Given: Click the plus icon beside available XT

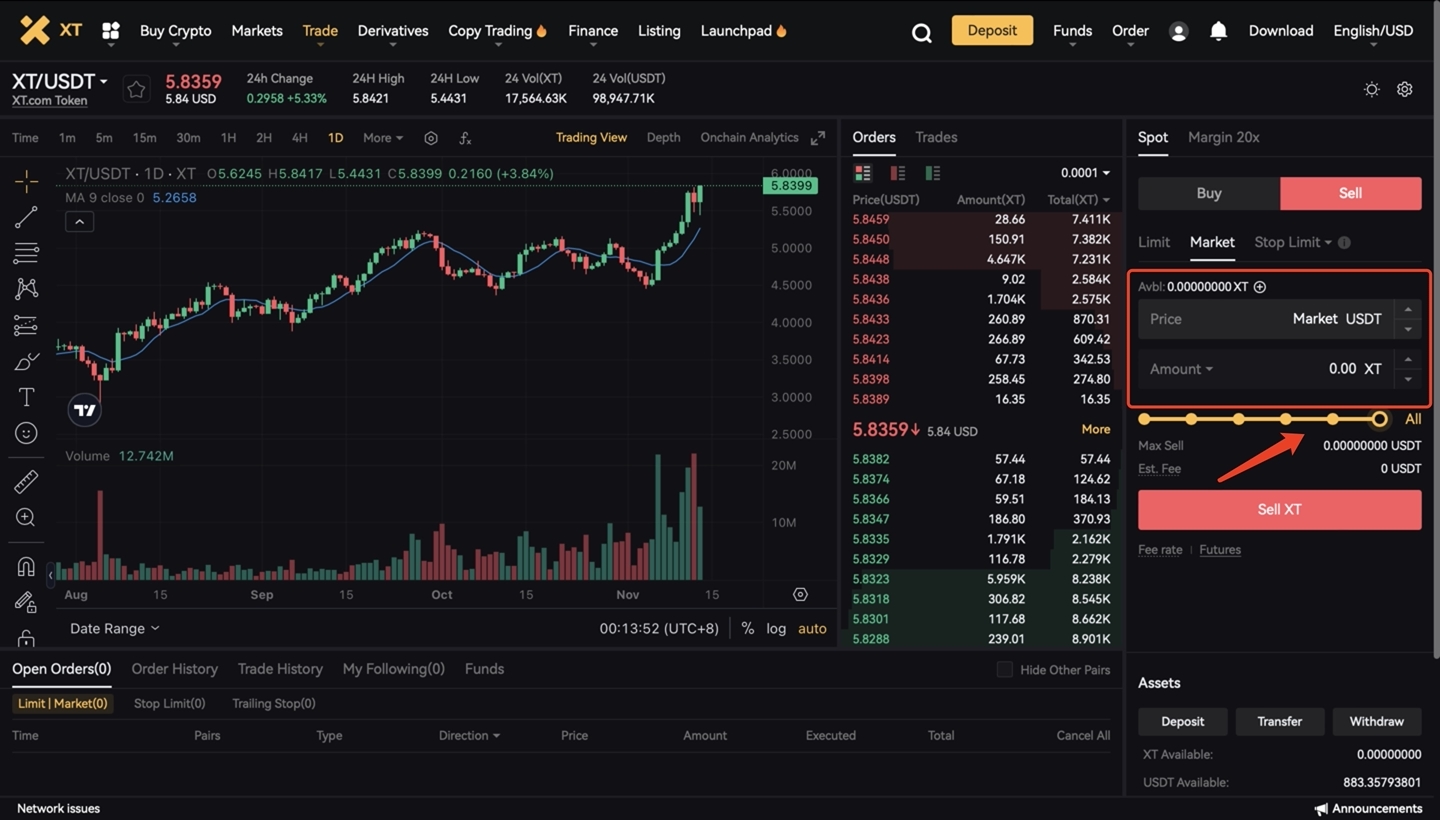Looking at the screenshot, I should point(1260,287).
